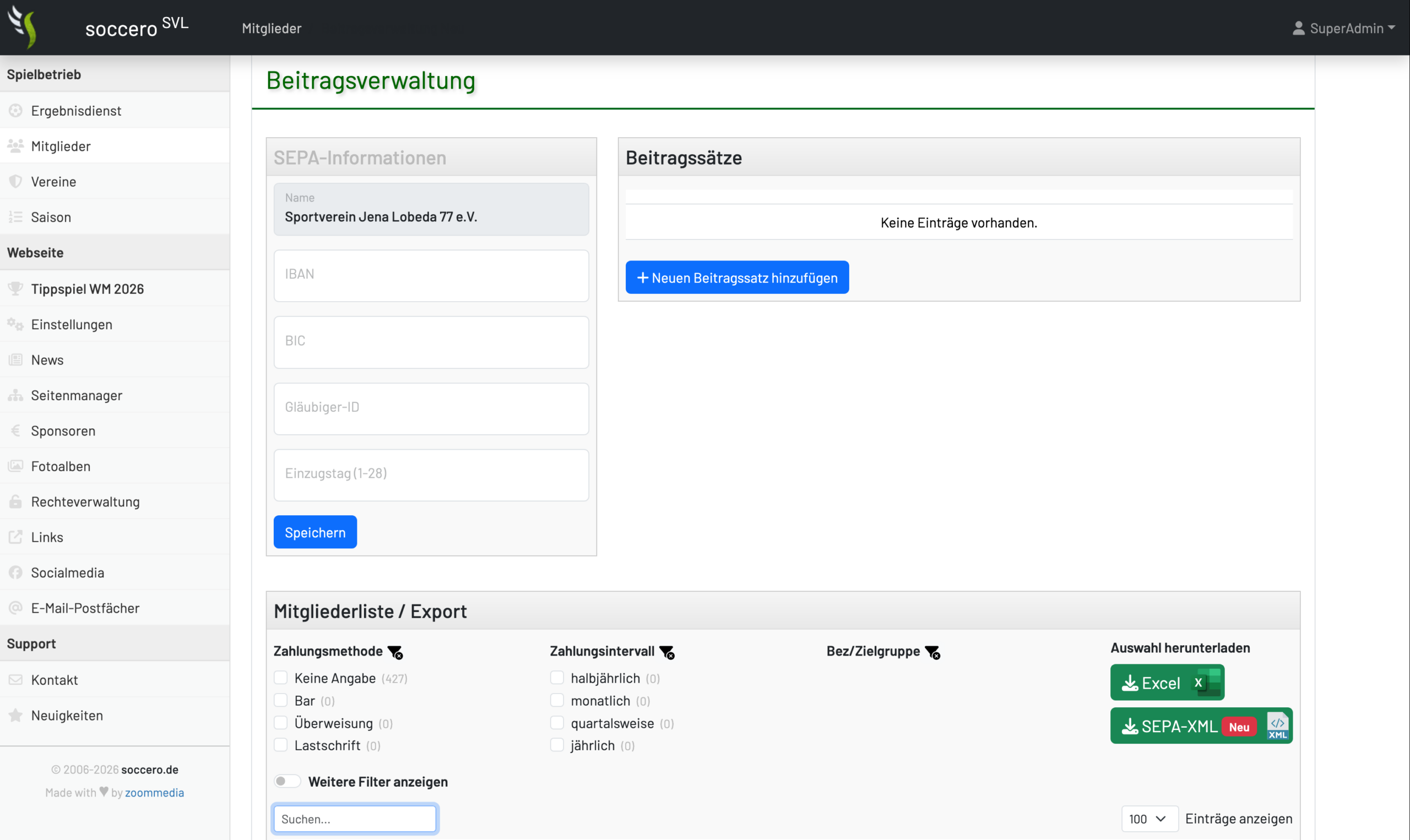Viewport: 1410px width, 840px height.
Task: Click the Sponsoren euro icon
Action: tap(15, 431)
